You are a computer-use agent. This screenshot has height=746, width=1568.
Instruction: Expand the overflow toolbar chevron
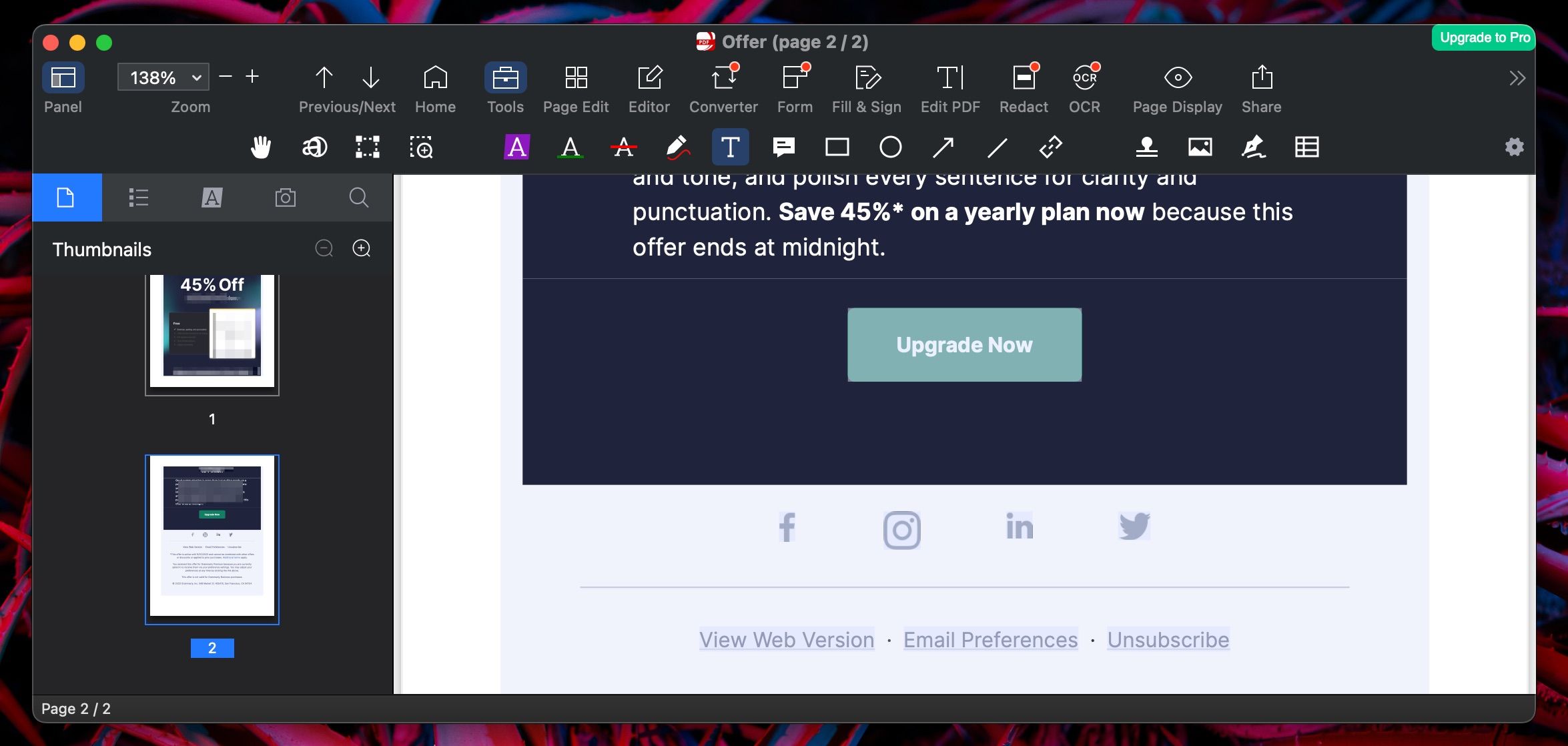point(1517,77)
